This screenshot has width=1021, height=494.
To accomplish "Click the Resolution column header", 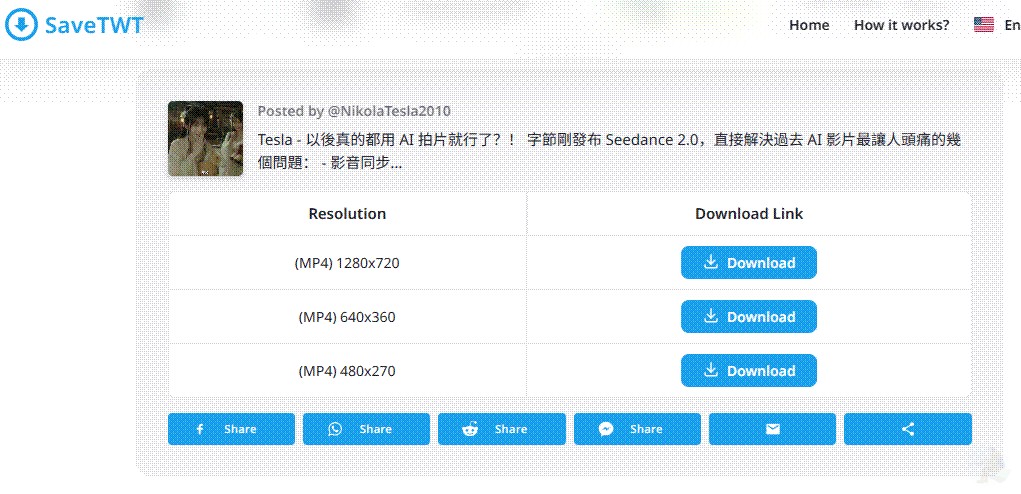I will pyautogui.click(x=347, y=213).
